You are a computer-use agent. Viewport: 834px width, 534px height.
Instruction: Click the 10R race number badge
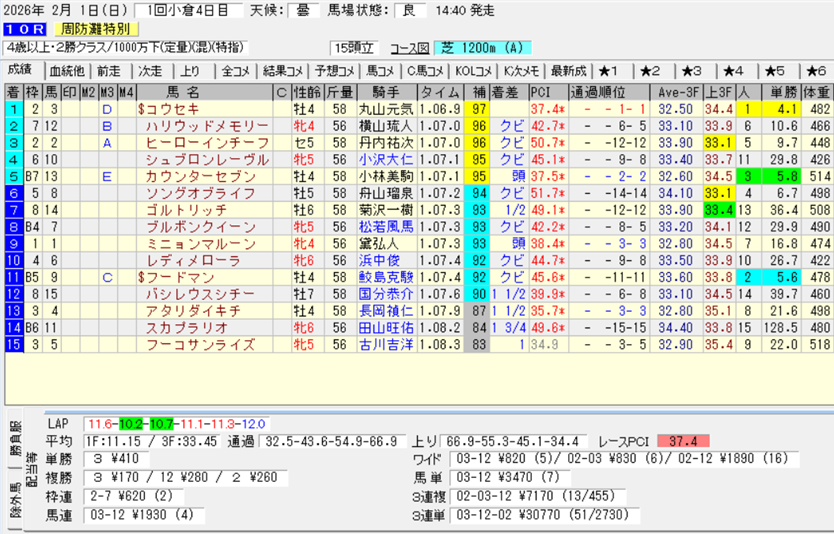(22, 29)
